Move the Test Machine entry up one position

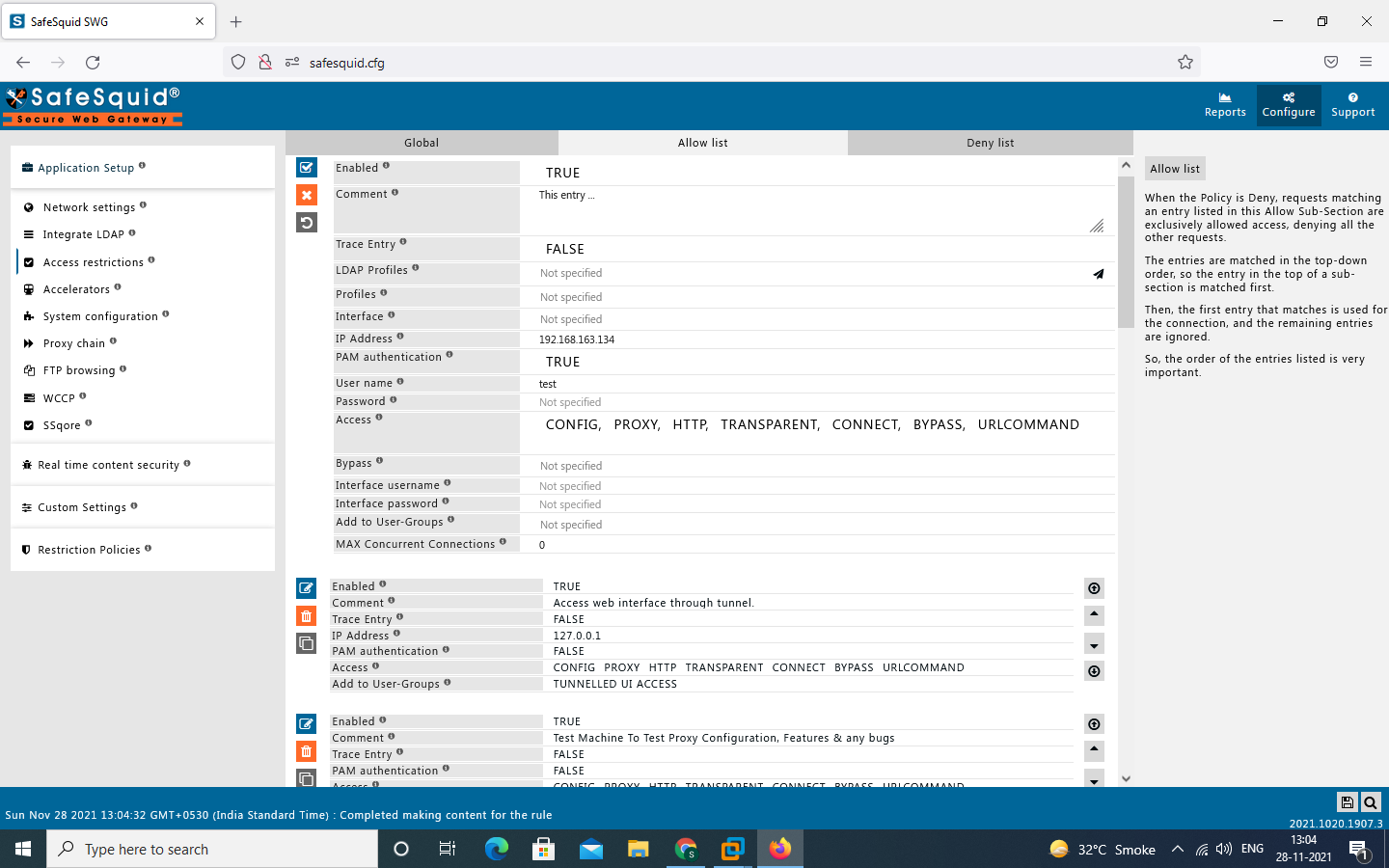pyautogui.click(x=1094, y=750)
